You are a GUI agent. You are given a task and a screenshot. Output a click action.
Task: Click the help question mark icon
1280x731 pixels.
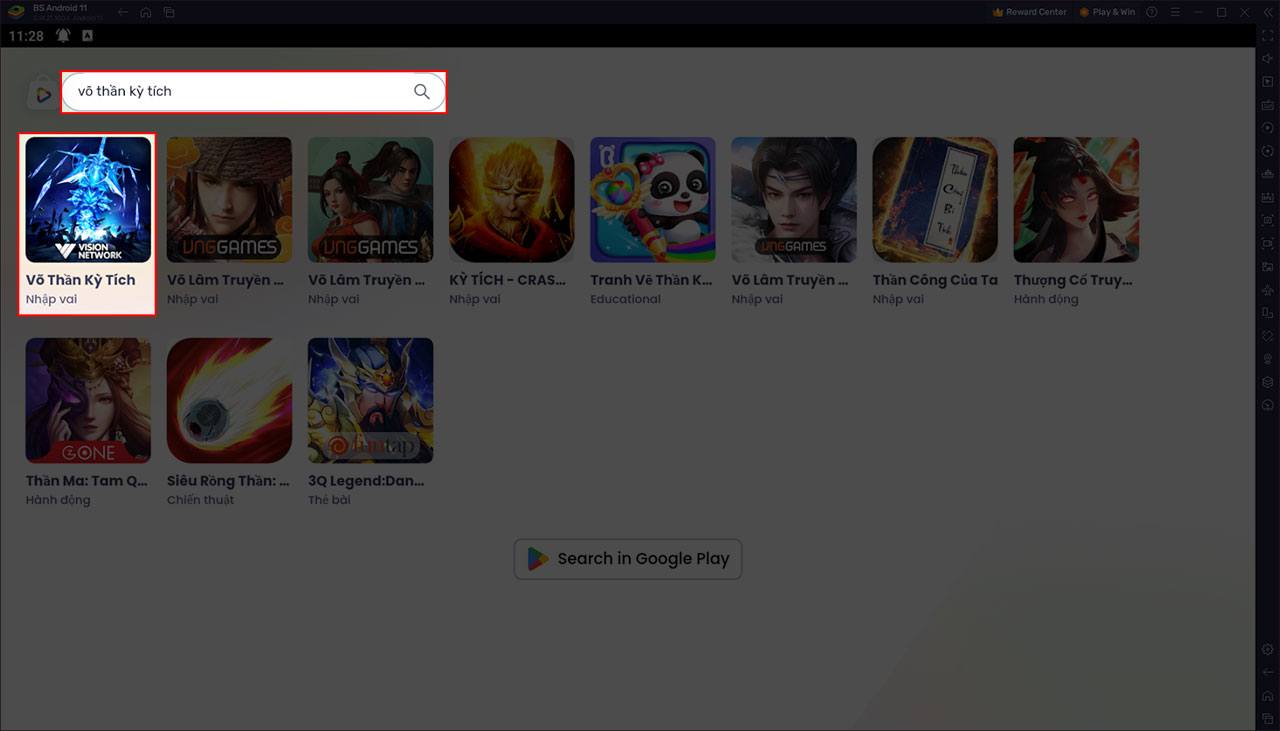pos(1152,12)
